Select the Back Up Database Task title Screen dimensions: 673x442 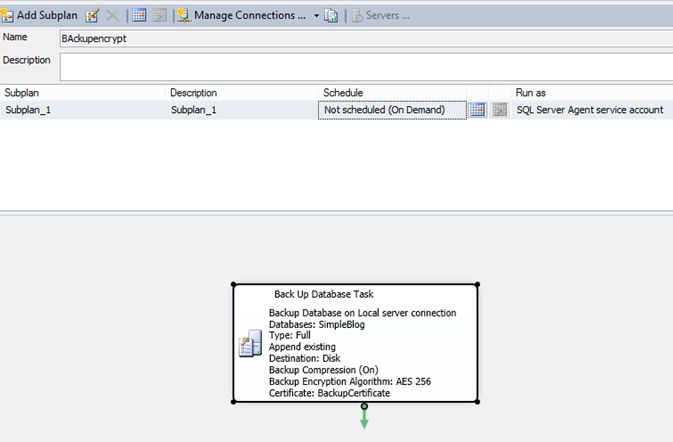[x=324, y=294]
